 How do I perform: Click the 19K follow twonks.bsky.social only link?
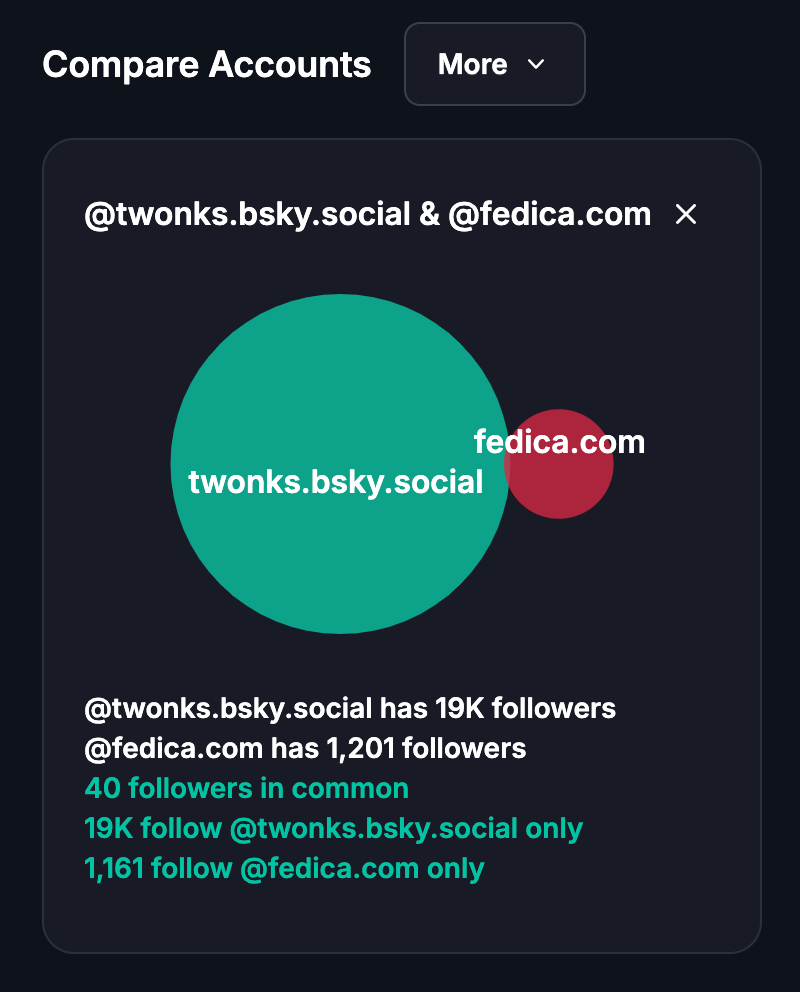click(332, 828)
